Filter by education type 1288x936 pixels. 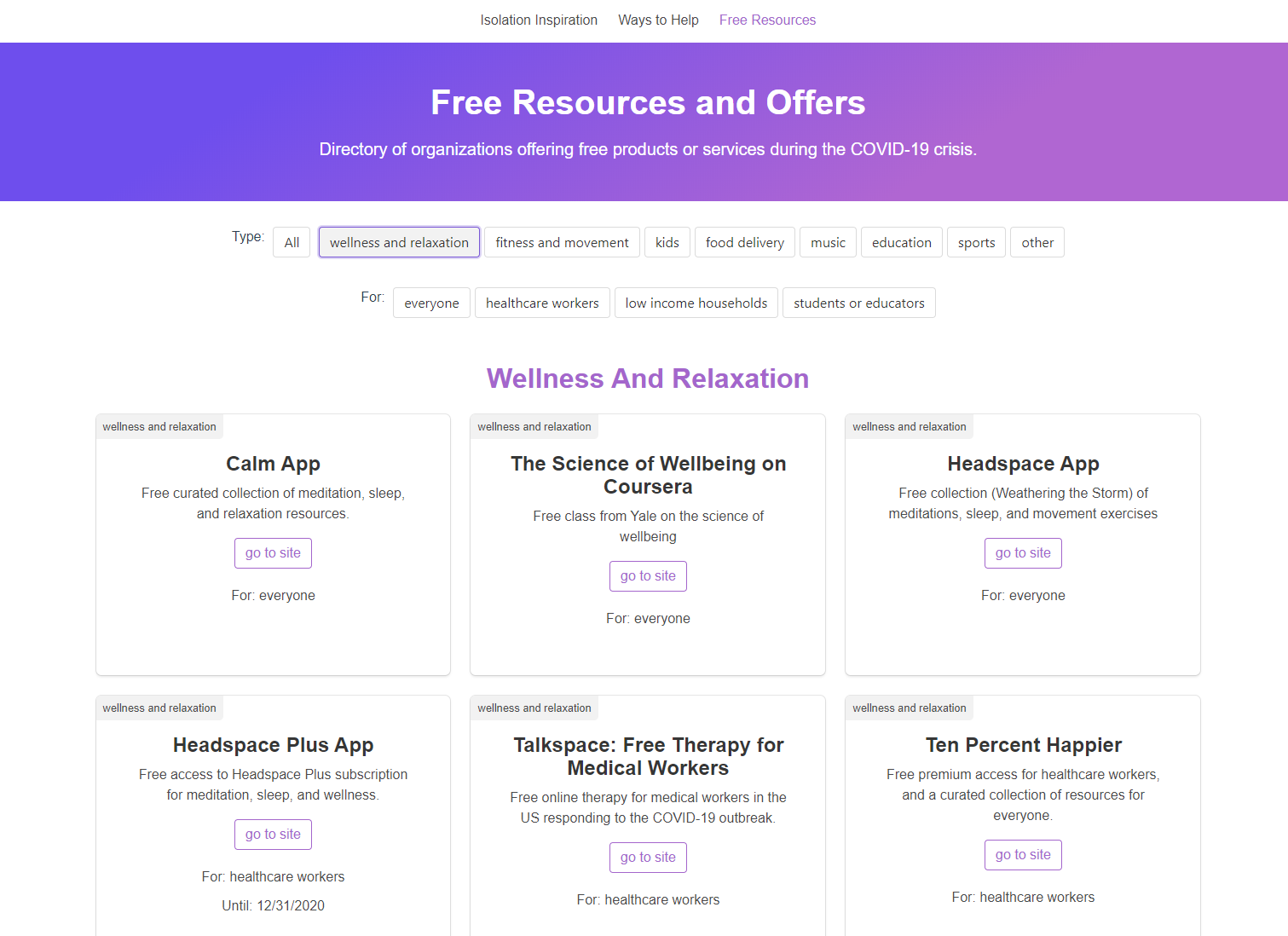point(902,242)
